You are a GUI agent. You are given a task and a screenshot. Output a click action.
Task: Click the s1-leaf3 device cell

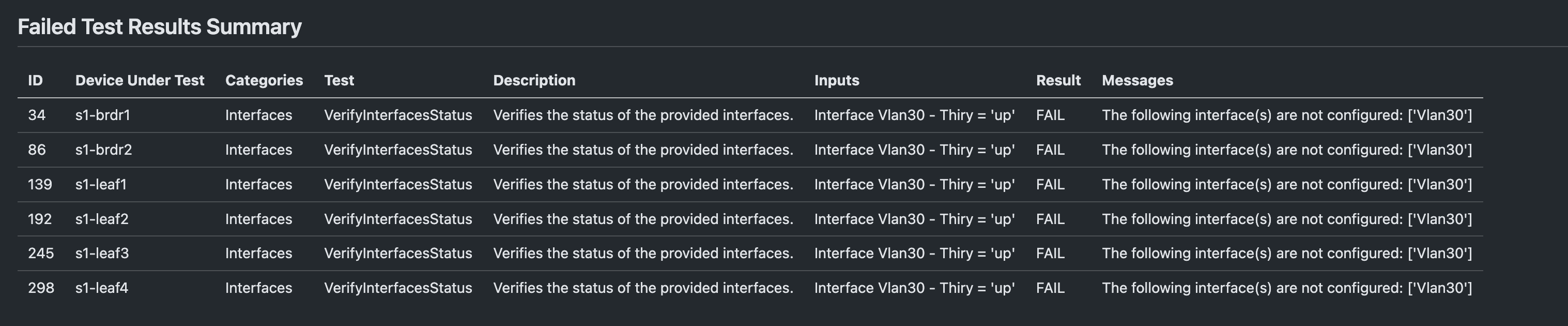point(102,254)
